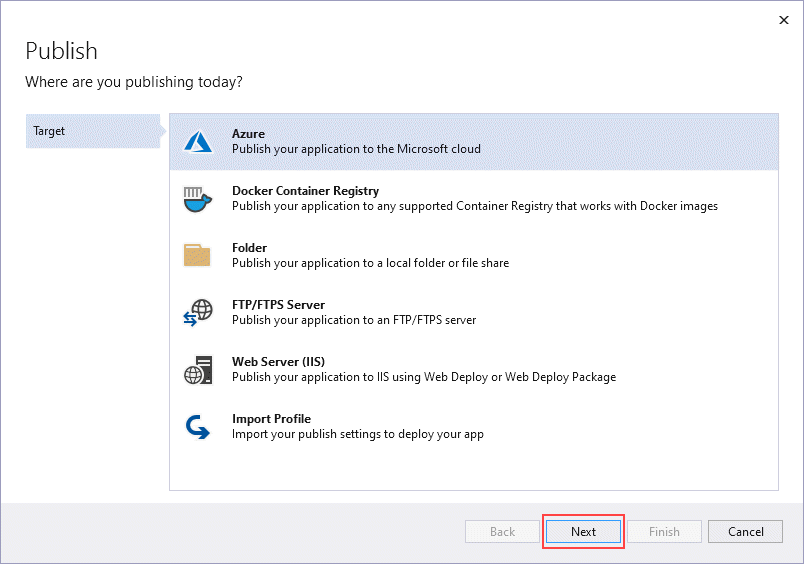
Task: Click the Import Profile arrow icon
Action: click(x=197, y=427)
